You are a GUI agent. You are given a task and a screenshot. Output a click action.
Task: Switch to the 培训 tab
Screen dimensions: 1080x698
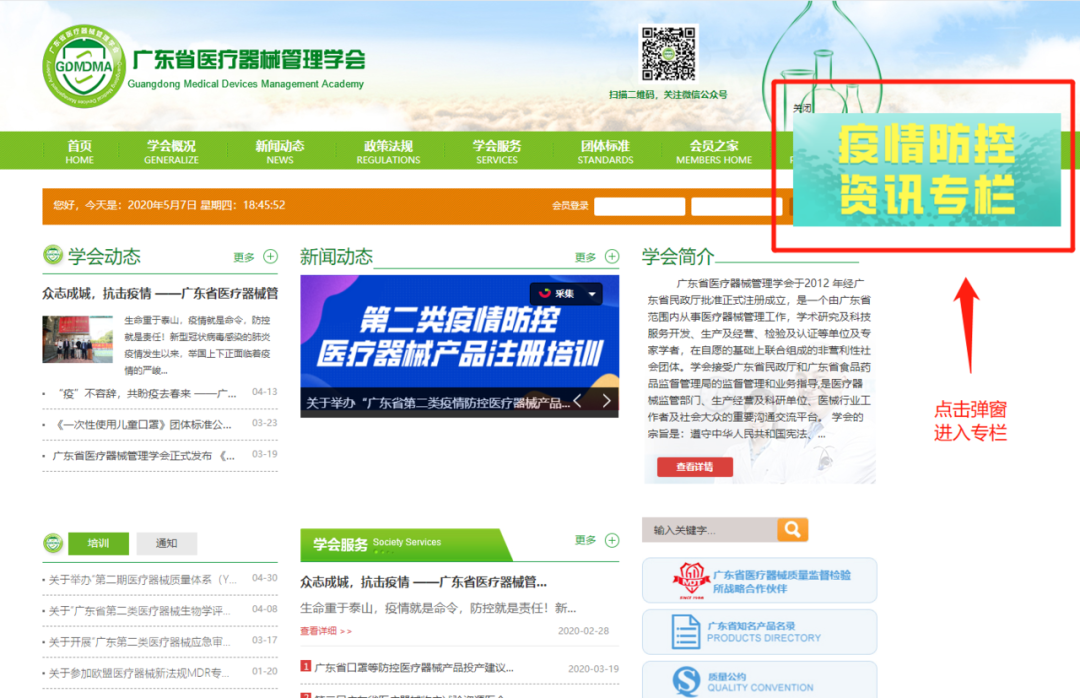[x=98, y=543]
